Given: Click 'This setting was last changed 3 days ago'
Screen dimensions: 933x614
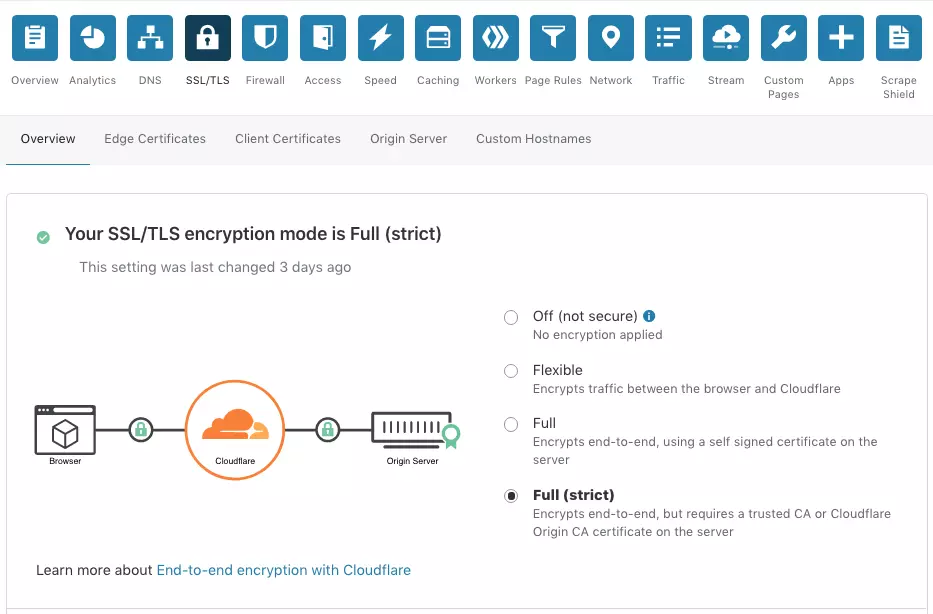Looking at the screenshot, I should click(215, 267).
